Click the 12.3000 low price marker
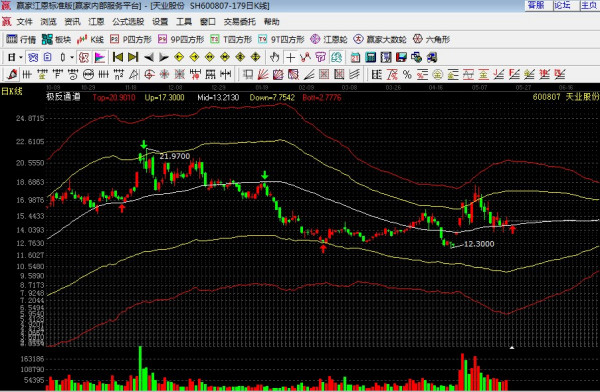The height and width of the screenshot is (392, 600). point(479,244)
